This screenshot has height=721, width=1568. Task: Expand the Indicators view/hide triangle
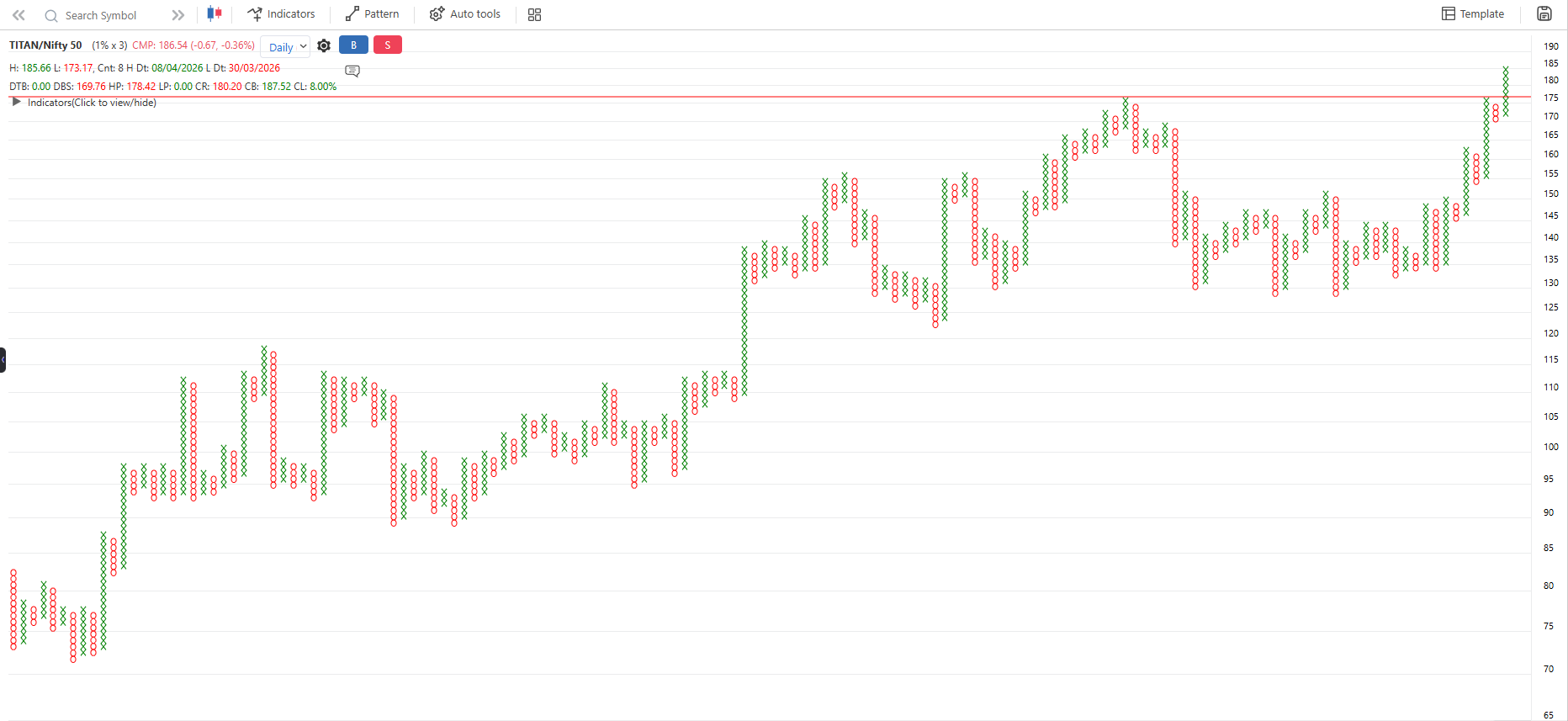(x=16, y=102)
